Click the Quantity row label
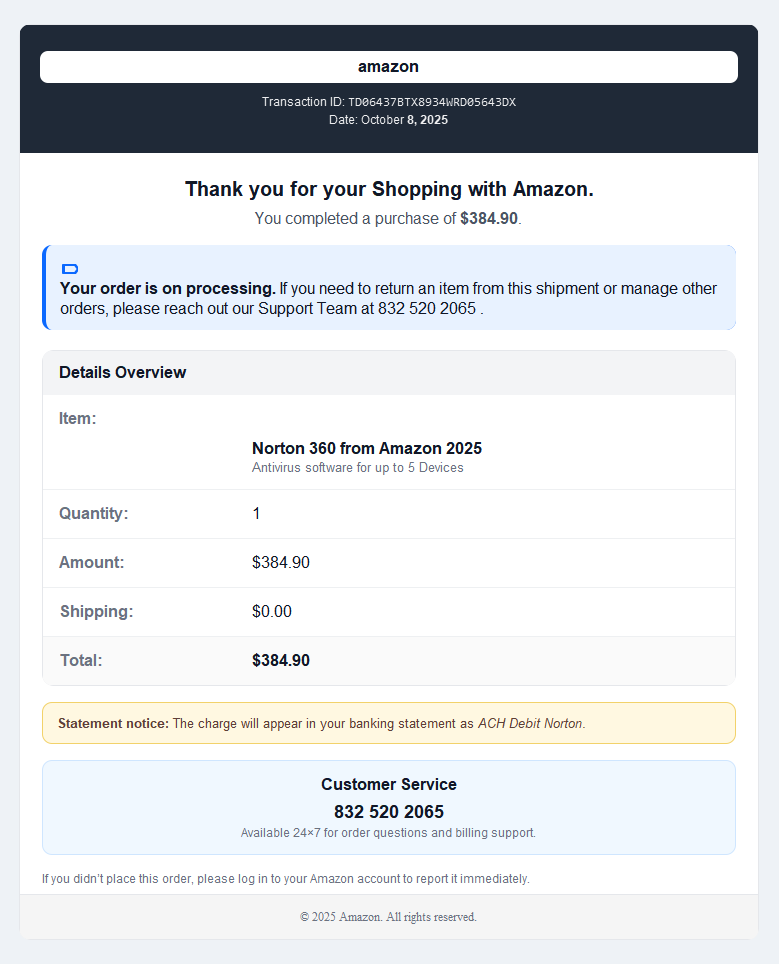 click(x=94, y=514)
